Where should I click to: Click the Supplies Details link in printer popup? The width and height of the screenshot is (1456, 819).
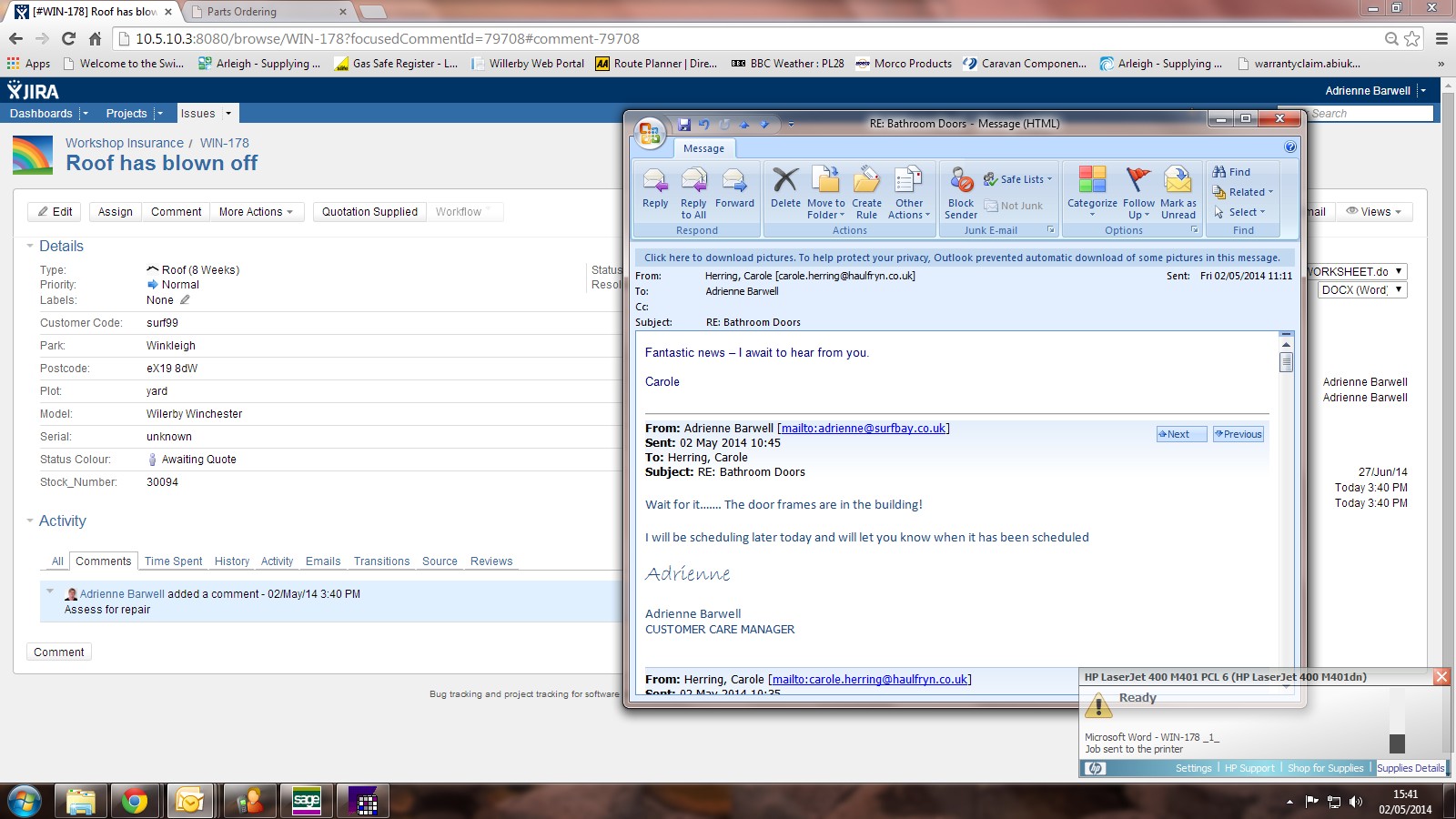(x=1410, y=768)
